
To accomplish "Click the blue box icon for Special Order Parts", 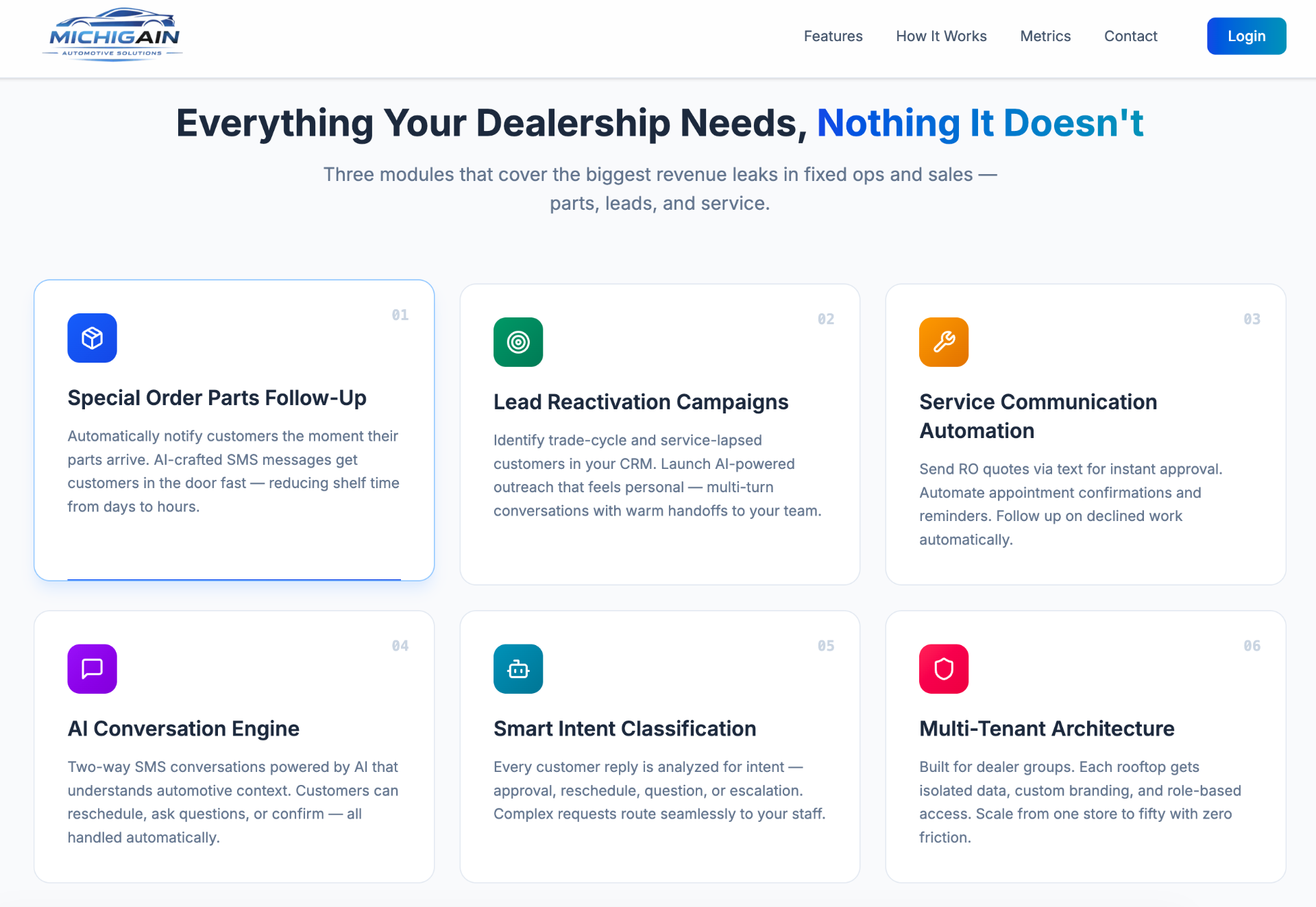I will [92, 338].
